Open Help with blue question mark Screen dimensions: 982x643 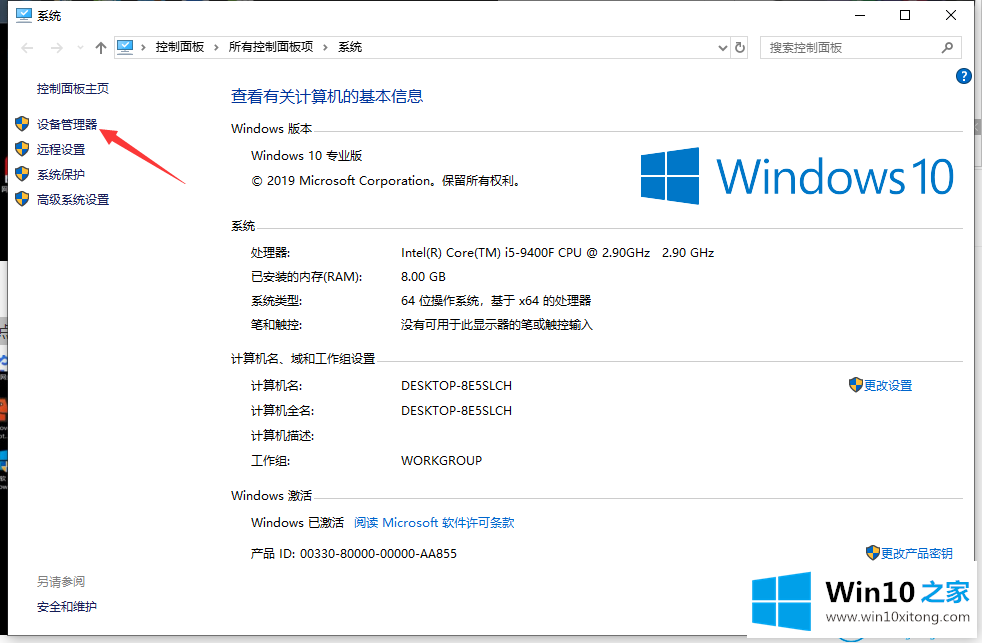(964, 76)
